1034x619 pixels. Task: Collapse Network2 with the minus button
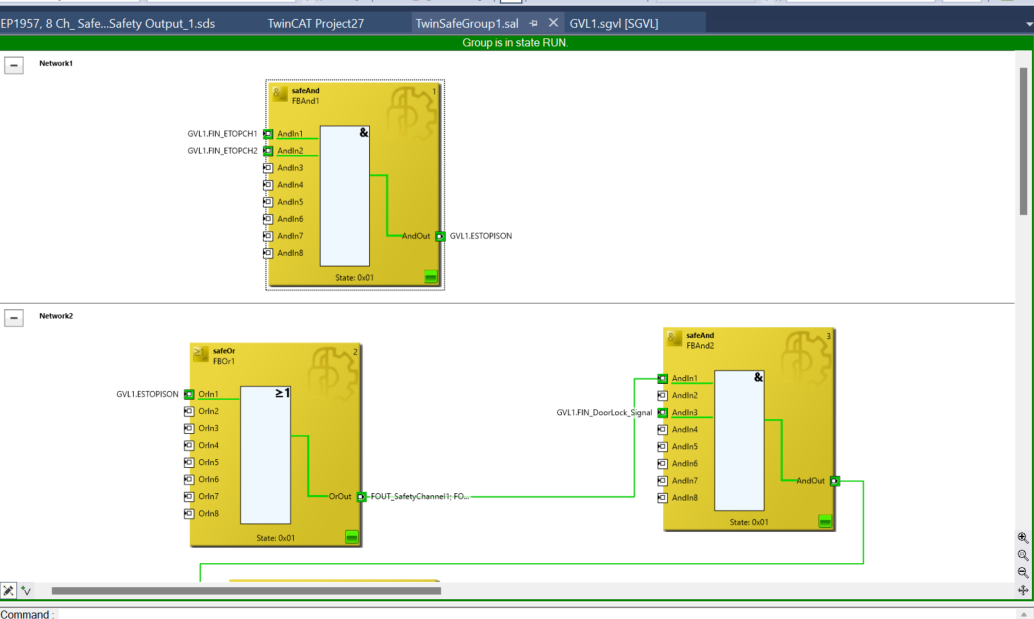(x=14, y=318)
